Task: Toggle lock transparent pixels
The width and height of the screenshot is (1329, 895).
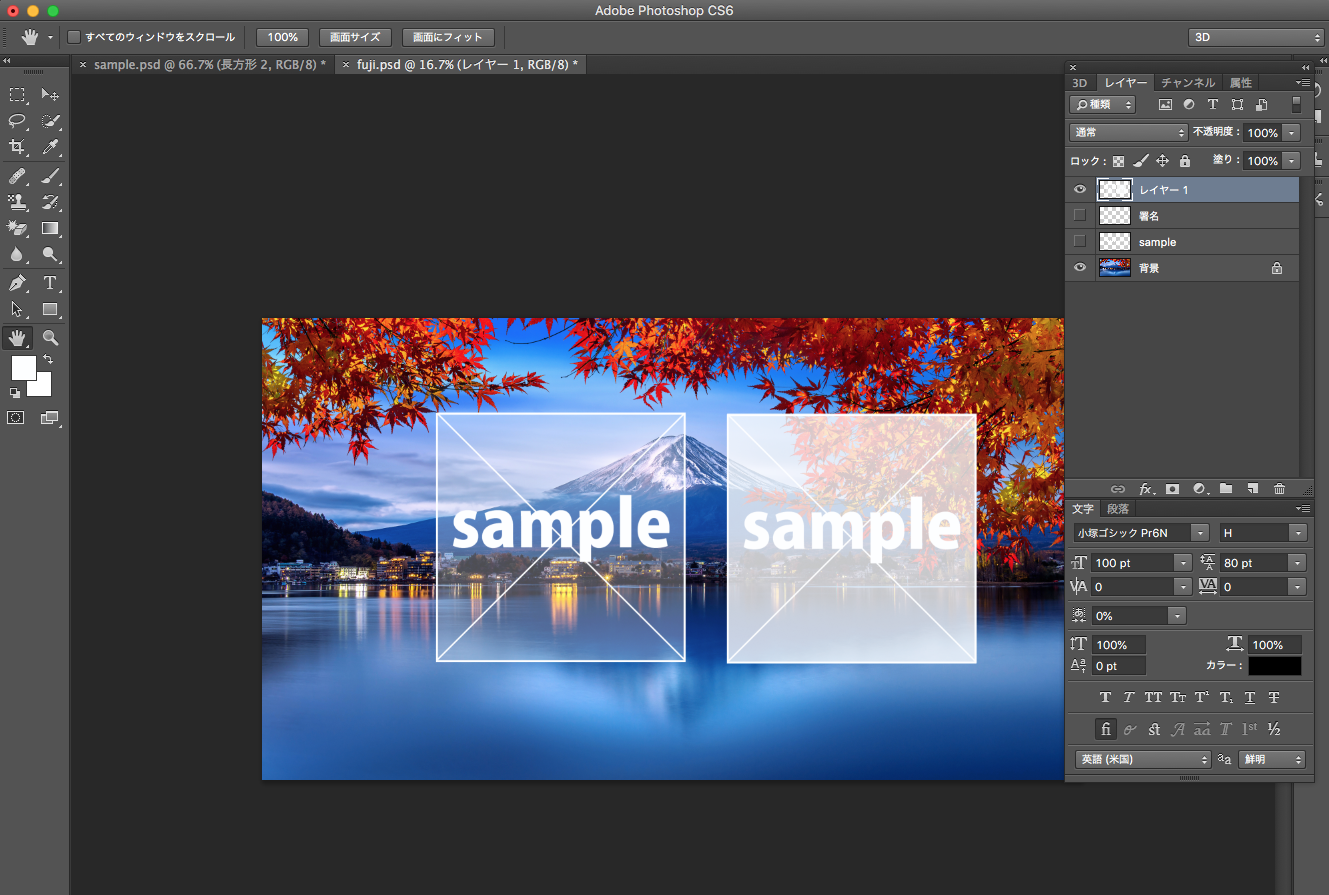Action: pyautogui.click(x=1119, y=161)
